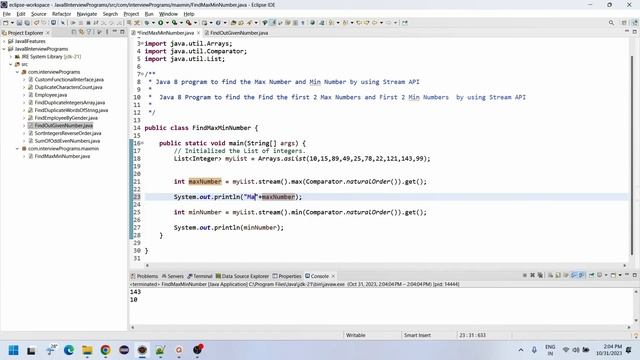
Task: Select Employee.java in Project Explorer
Action: (x=51, y=95)
